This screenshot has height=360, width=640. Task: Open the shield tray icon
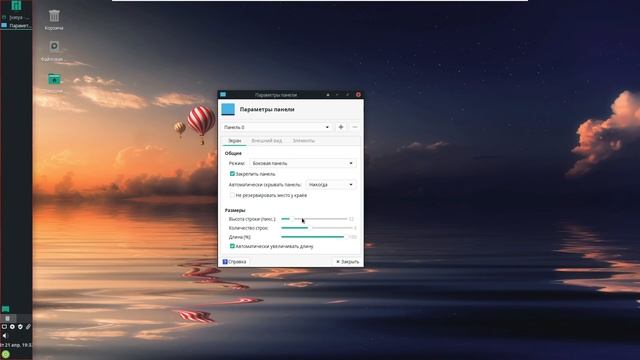click(20, 327)
